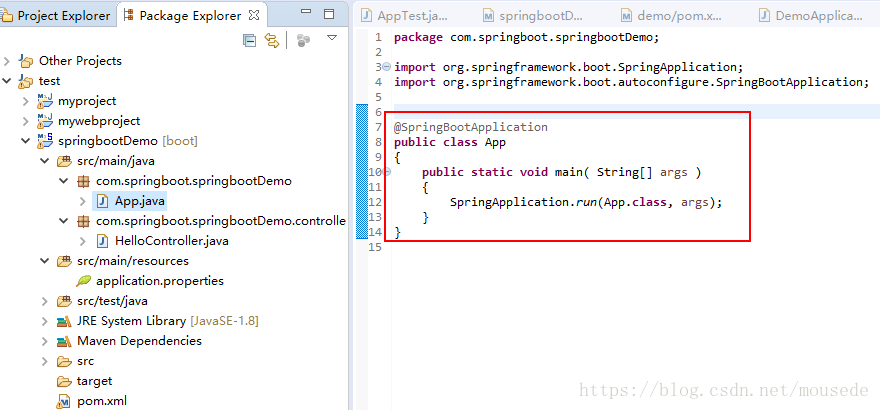Expand the myproject node

(26, 101)
